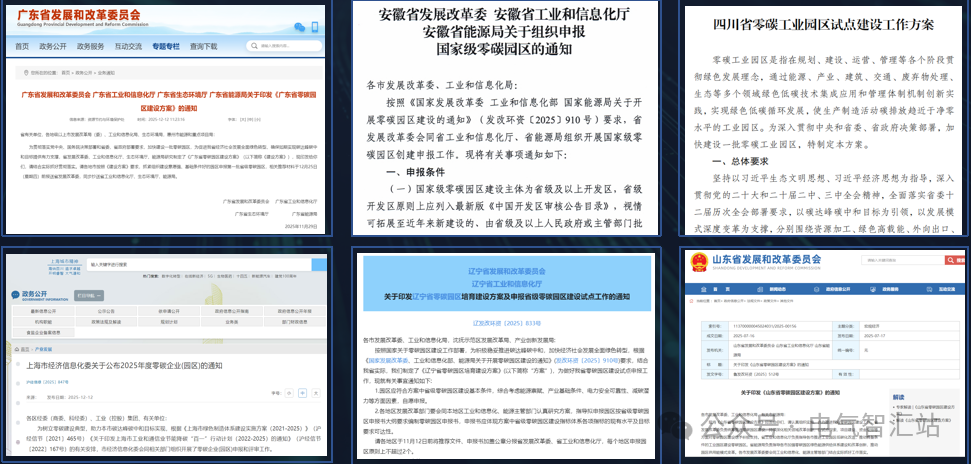
Task: Click the 新闻动态 icon in the Shandong navigation bar
Action: click(x=760, y=289)
